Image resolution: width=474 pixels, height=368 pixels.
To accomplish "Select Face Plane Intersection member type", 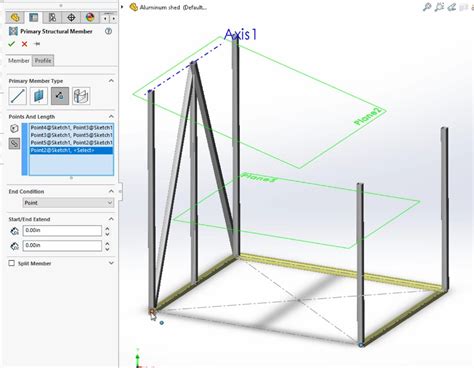I will [81, 96].
